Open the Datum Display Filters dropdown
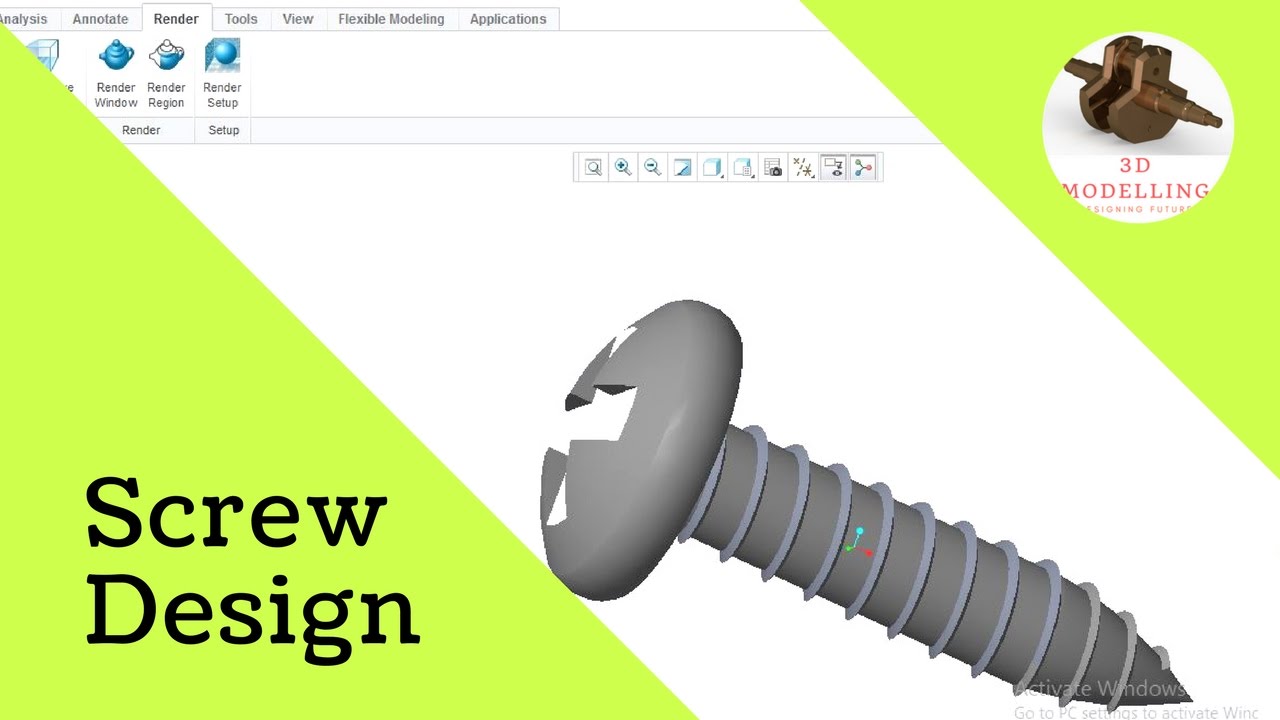This screenshot has height=720, width=1280. point(803,168)
